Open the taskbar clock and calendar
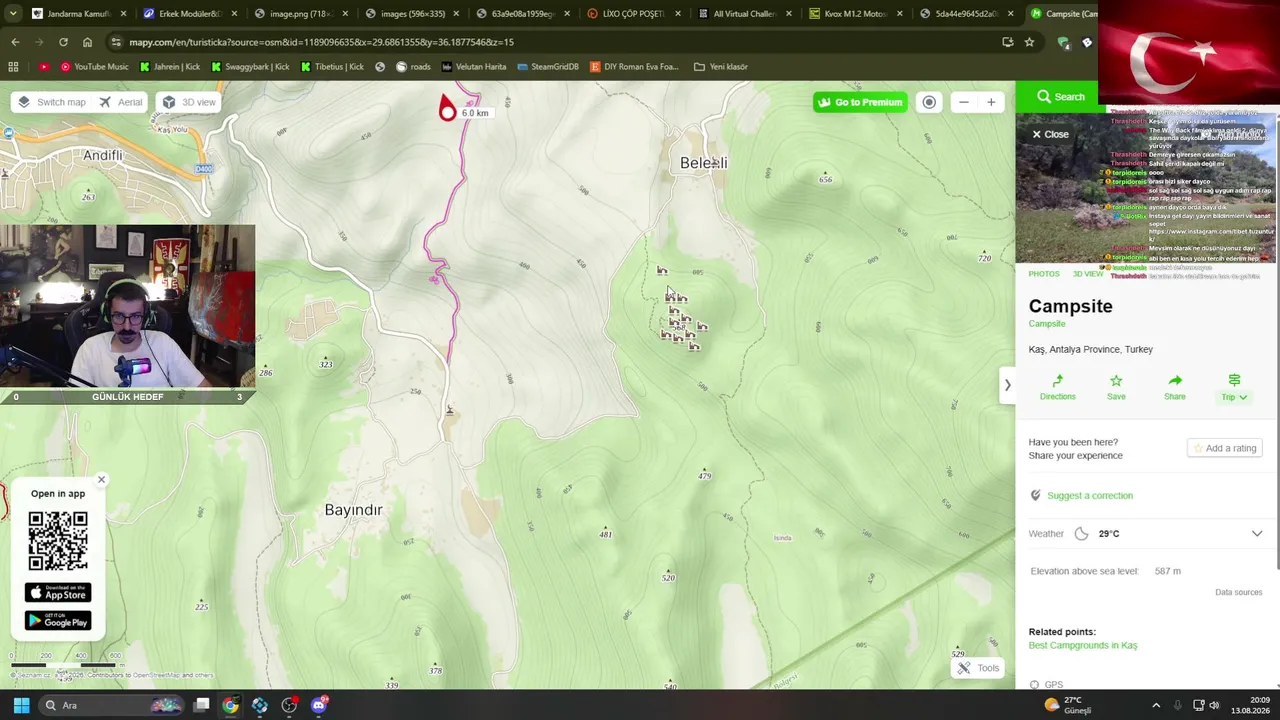This screenshot has width=1280, height=720. pos(1250,705)
